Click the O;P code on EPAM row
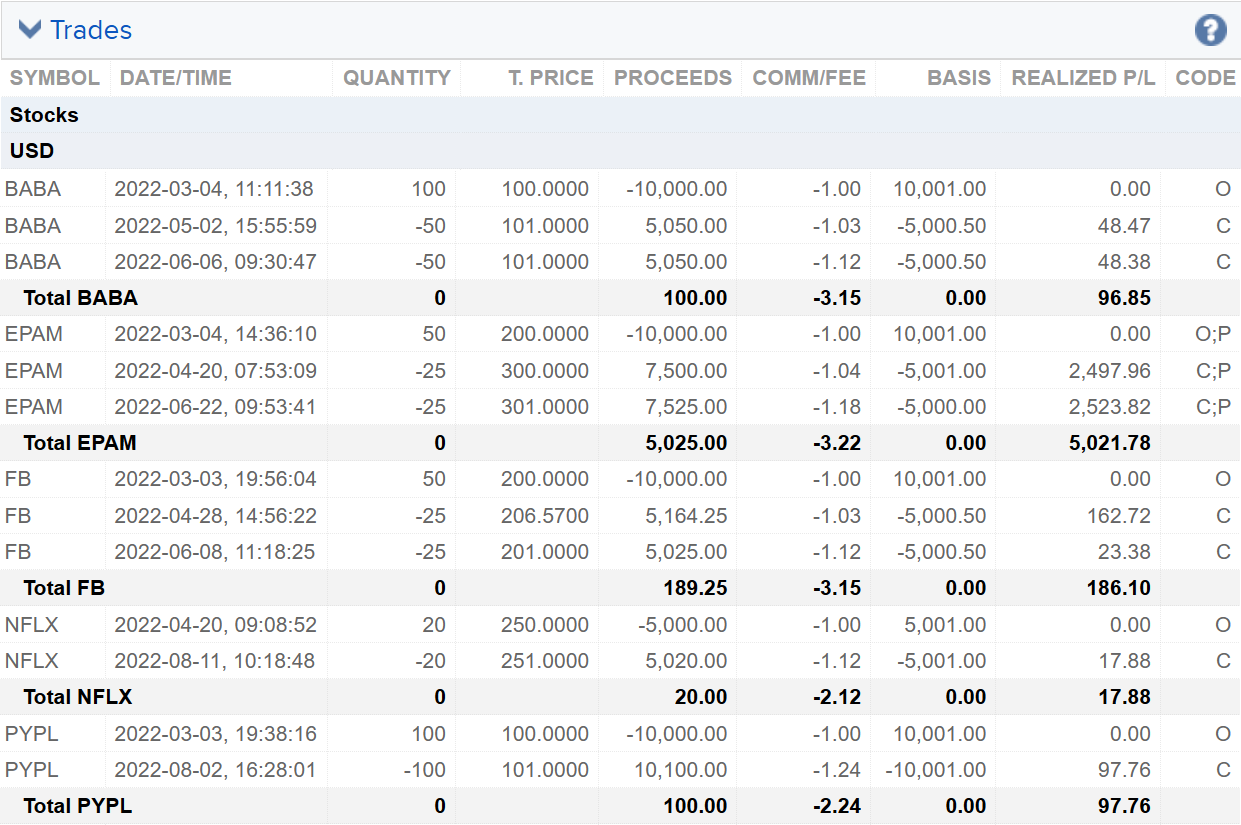Screen dimensions: 1241x825 1213,334
